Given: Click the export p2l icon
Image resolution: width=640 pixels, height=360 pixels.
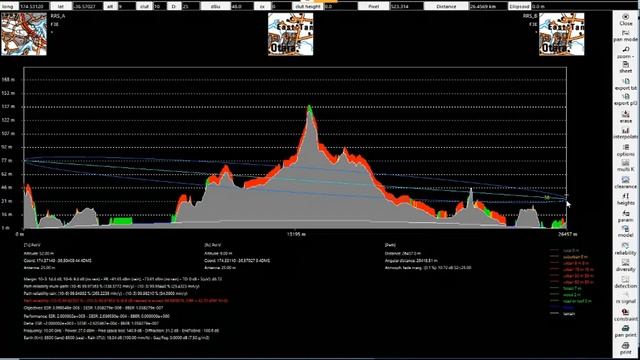Looking at the screenshot, I should pos(625,100).
